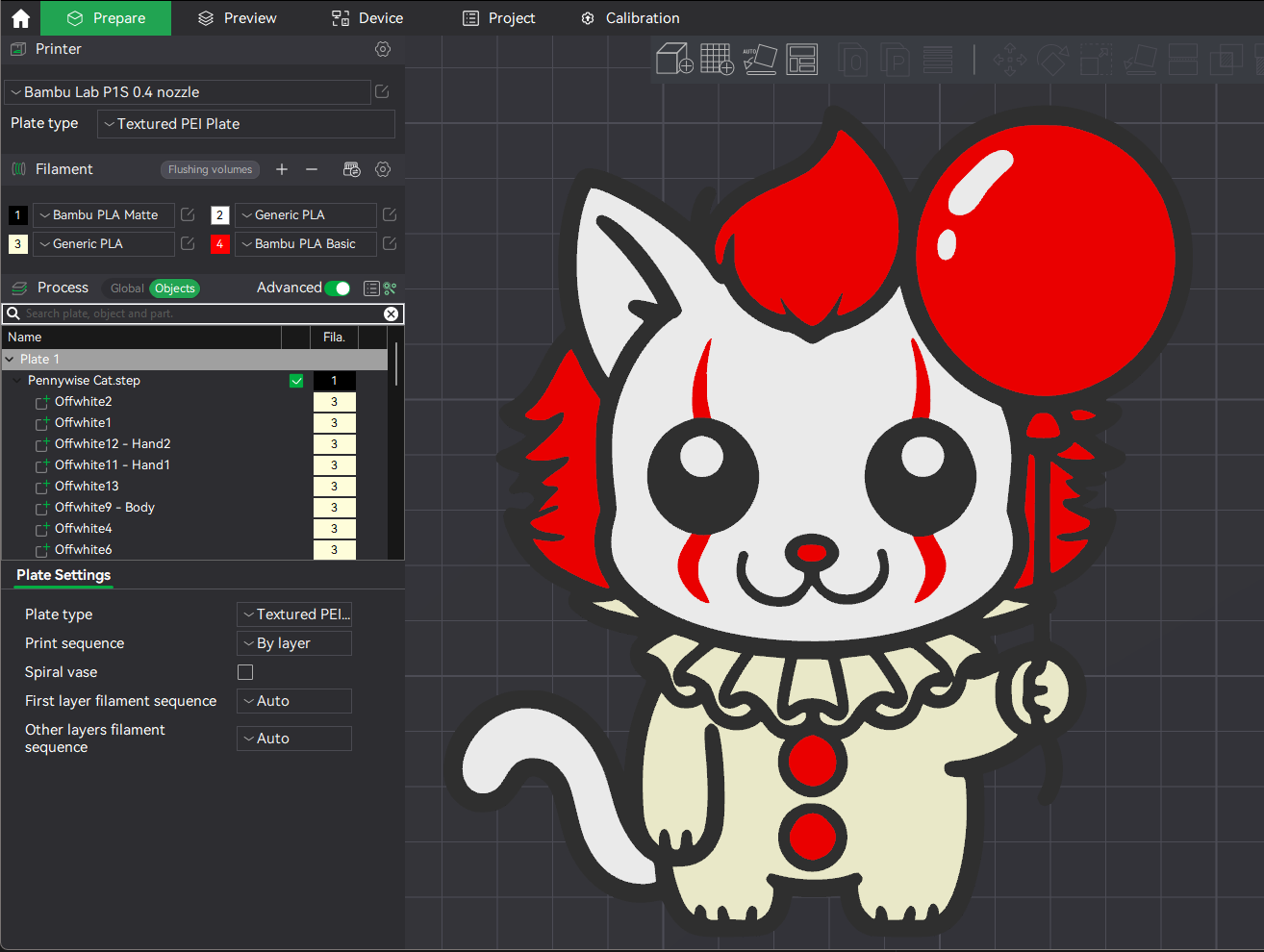Image resolution: width=1264 pixels, height=952 pixels.
Task: Switch to the Preview tab
Action: pos(237,18)
